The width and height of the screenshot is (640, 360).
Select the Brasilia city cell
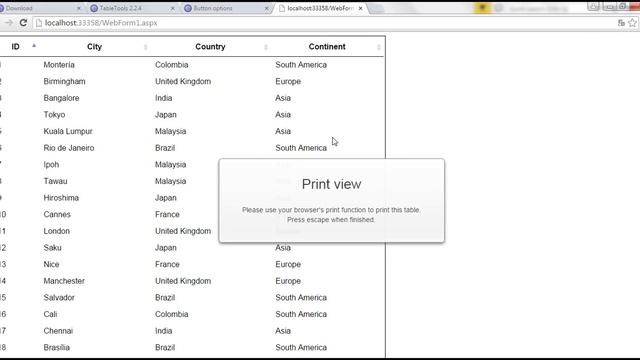click(56, 347)
